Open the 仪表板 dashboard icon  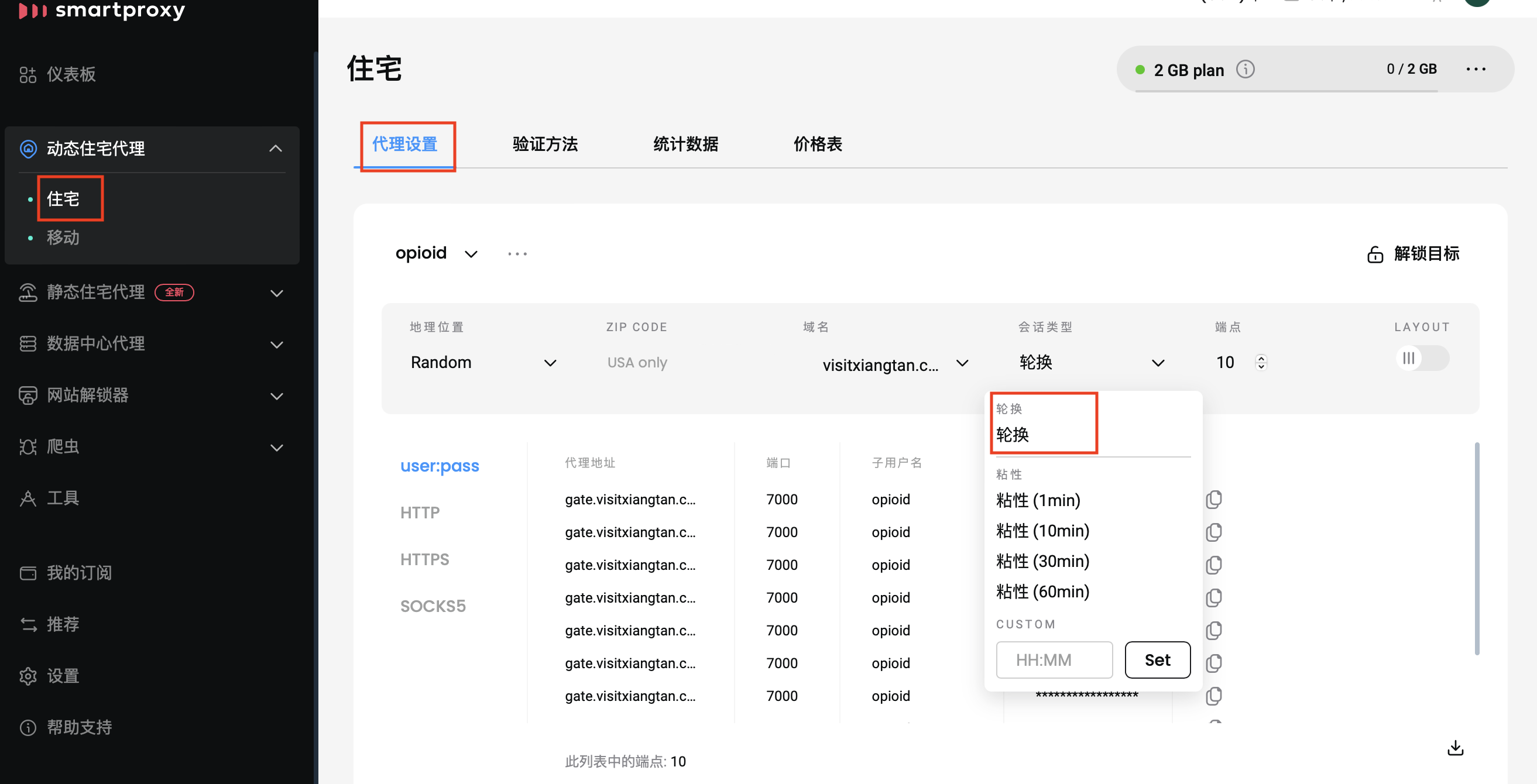point(28,74)
